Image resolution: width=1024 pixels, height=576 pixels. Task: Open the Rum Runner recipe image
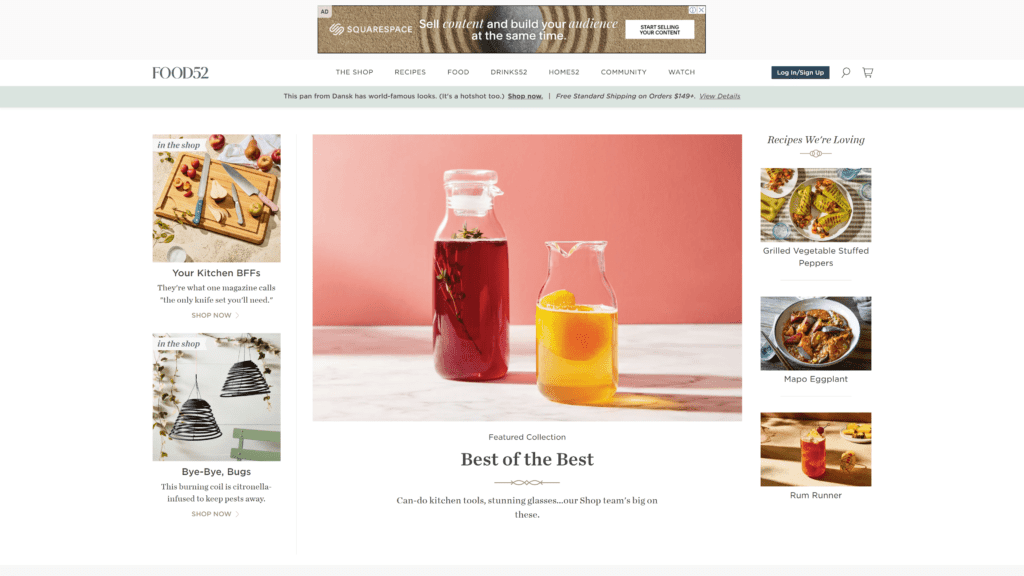(816, 449)
